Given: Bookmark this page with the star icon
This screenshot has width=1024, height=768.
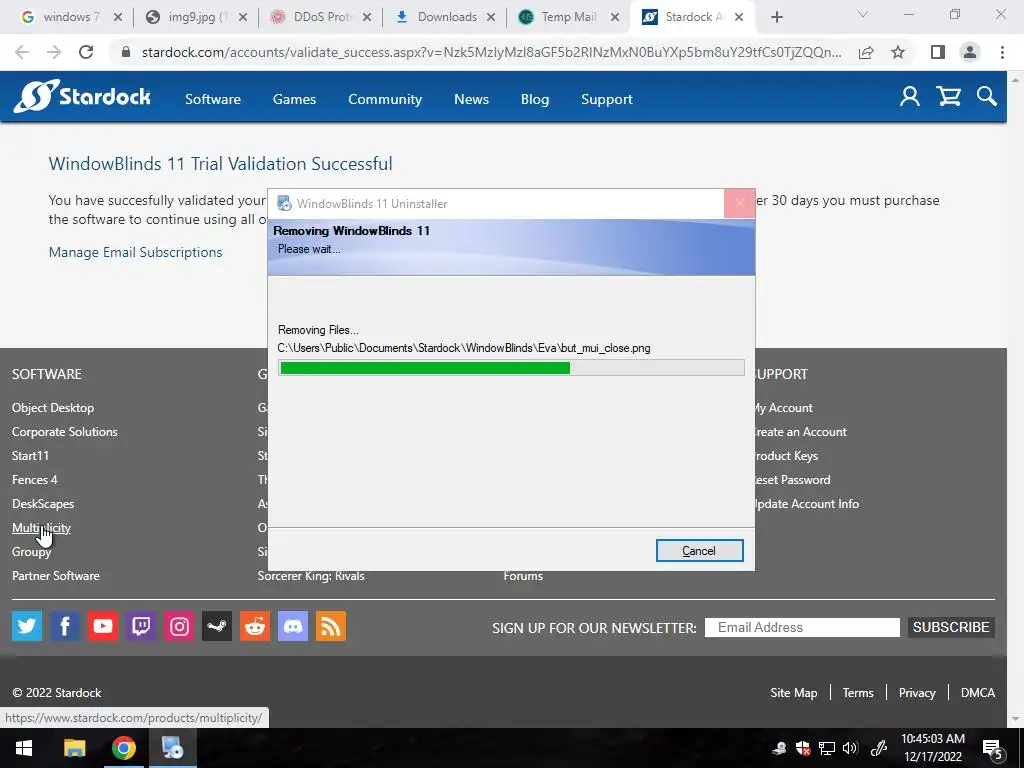Looking at the screenshot, I should pos(898,52).
